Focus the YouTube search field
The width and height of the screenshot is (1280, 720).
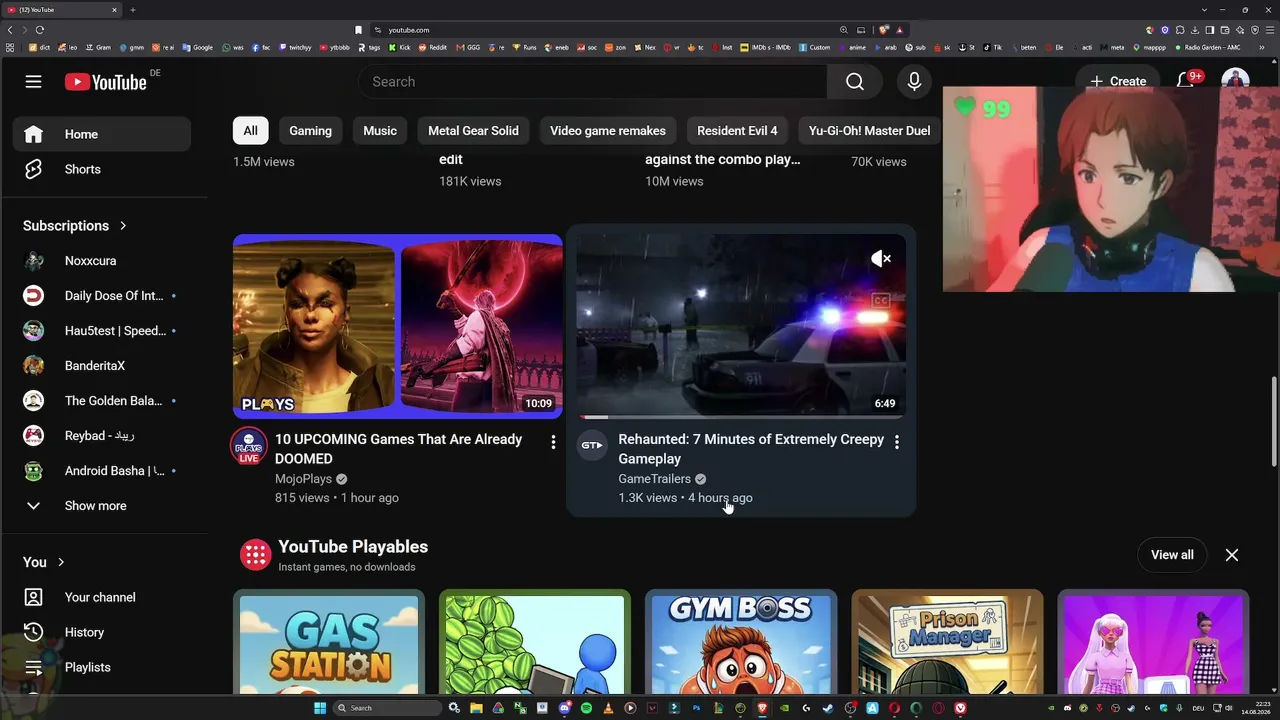(592, 82)
